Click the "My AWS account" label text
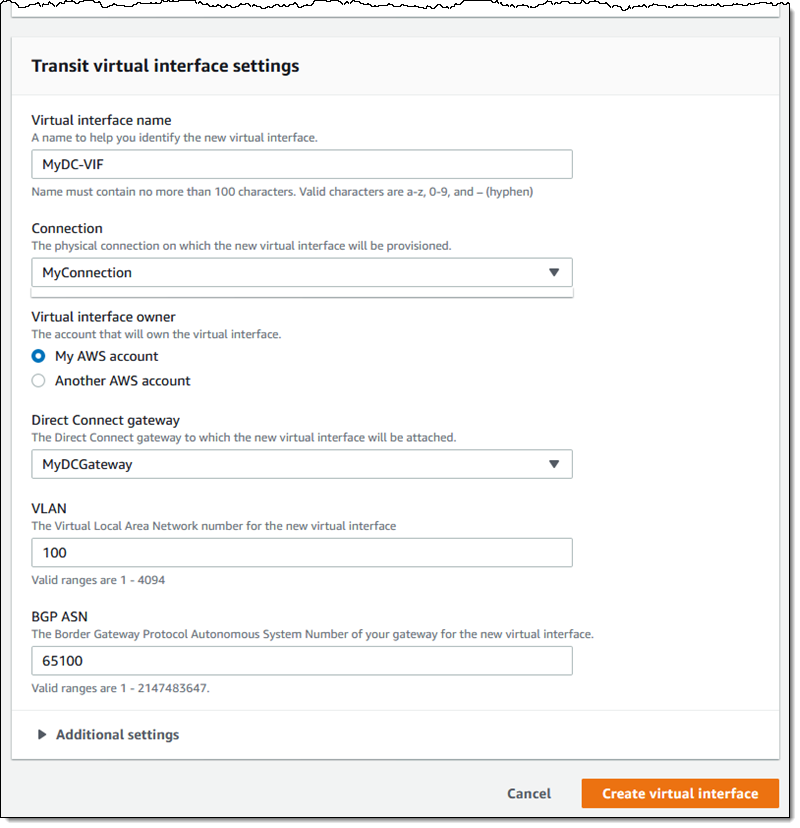800x828 pixels. tap(106, 356)
